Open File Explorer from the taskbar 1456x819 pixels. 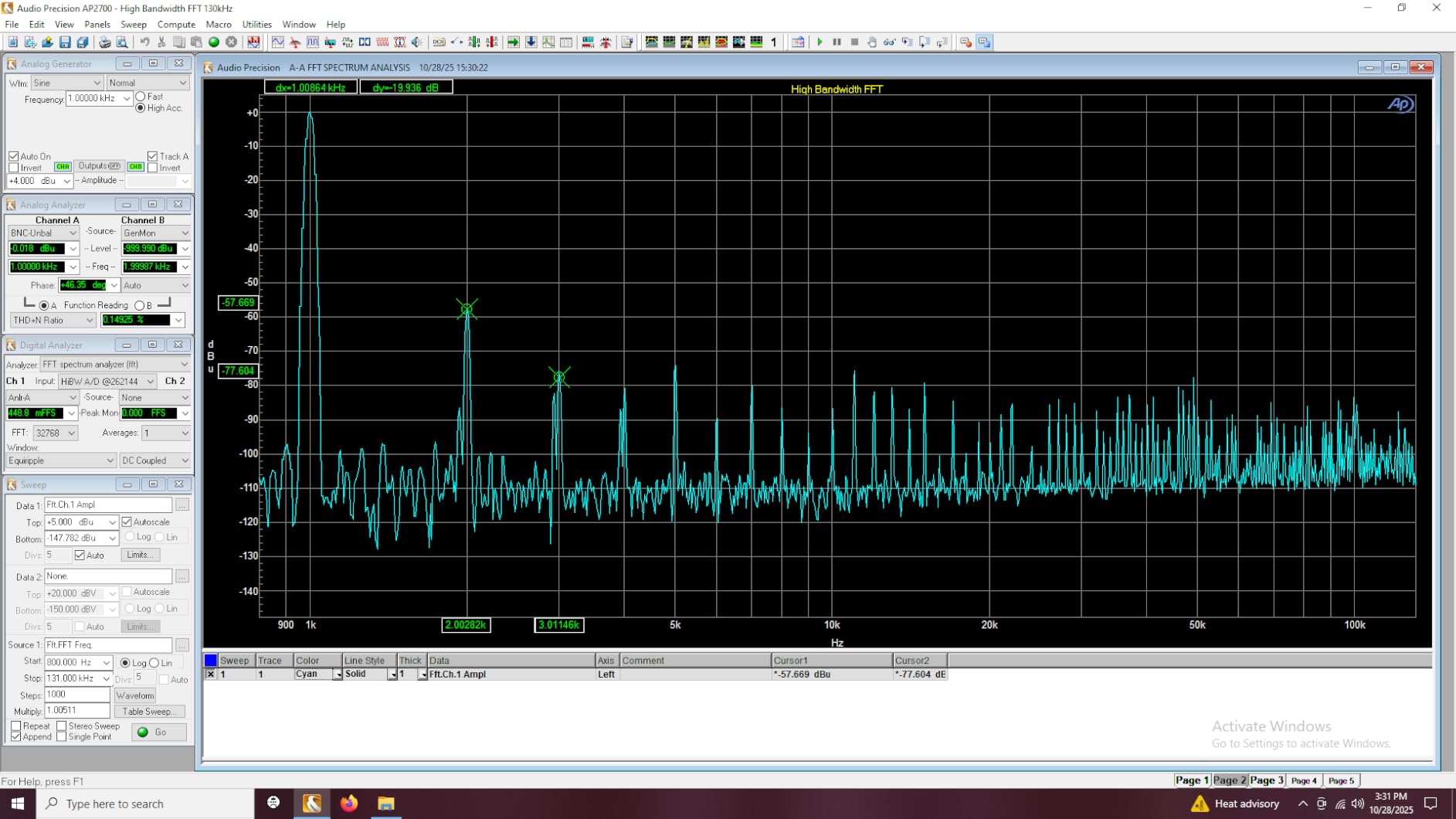coord(386,804)
